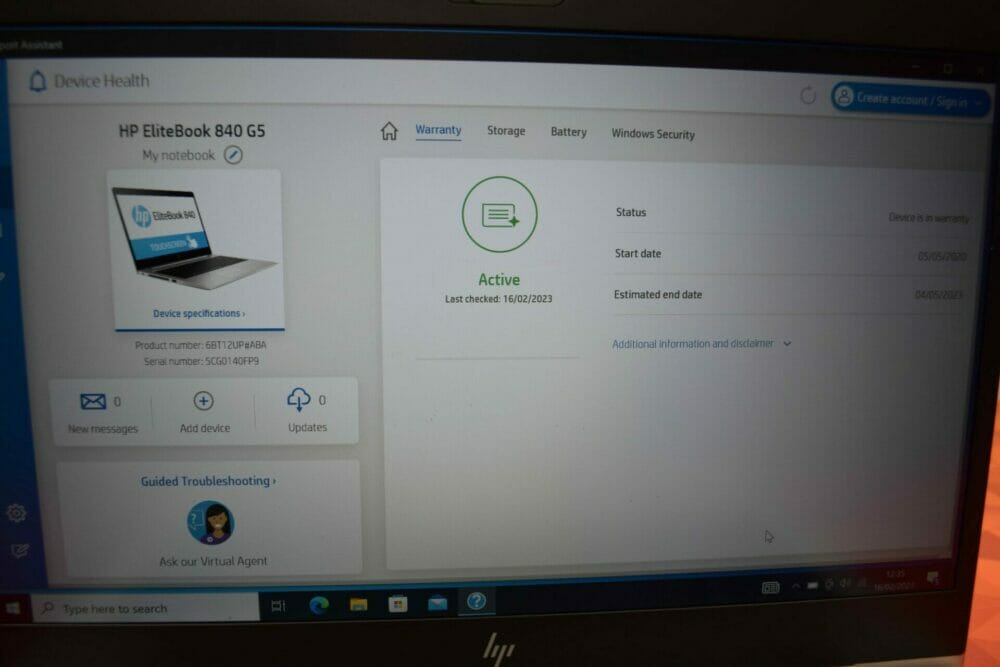Viewport: 1000px width, 667px height.
Task: Open the Create account / Sign in button
Action: tap(911, 99)
